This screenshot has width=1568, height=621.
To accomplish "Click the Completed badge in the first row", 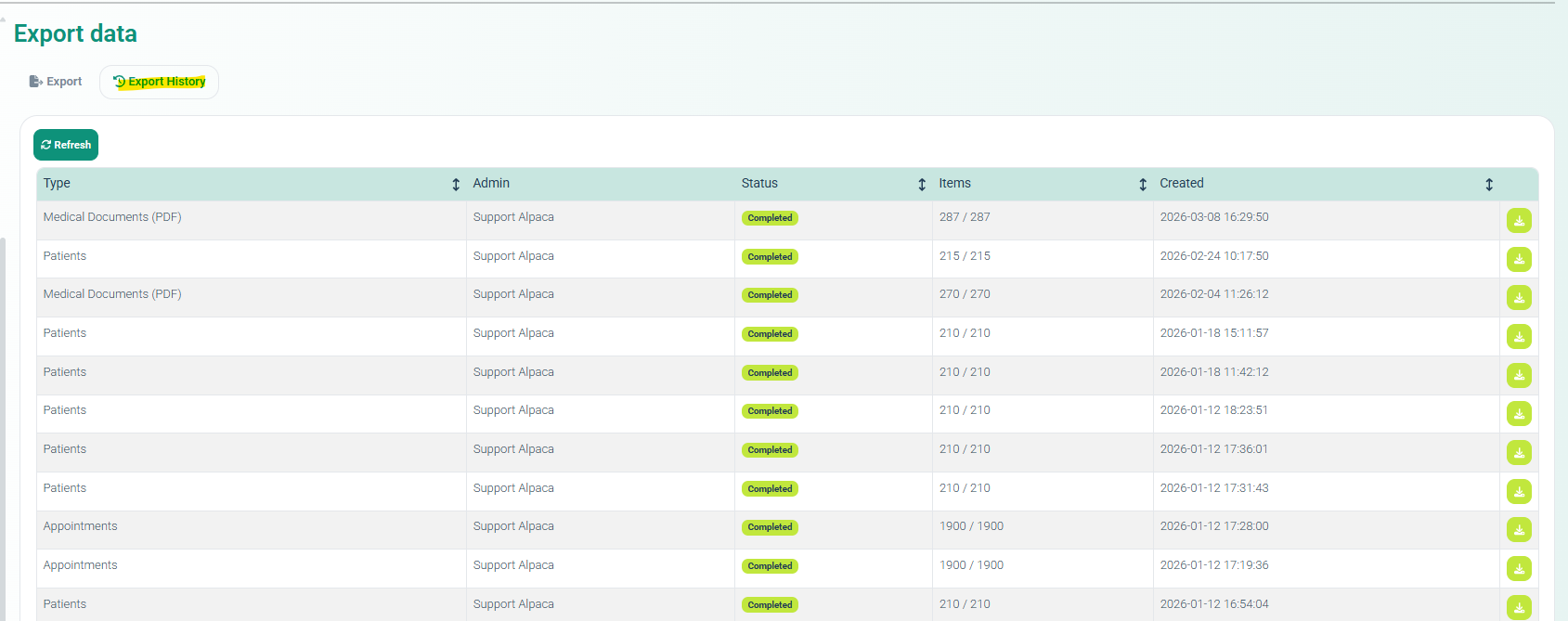I will click(770, 218).
